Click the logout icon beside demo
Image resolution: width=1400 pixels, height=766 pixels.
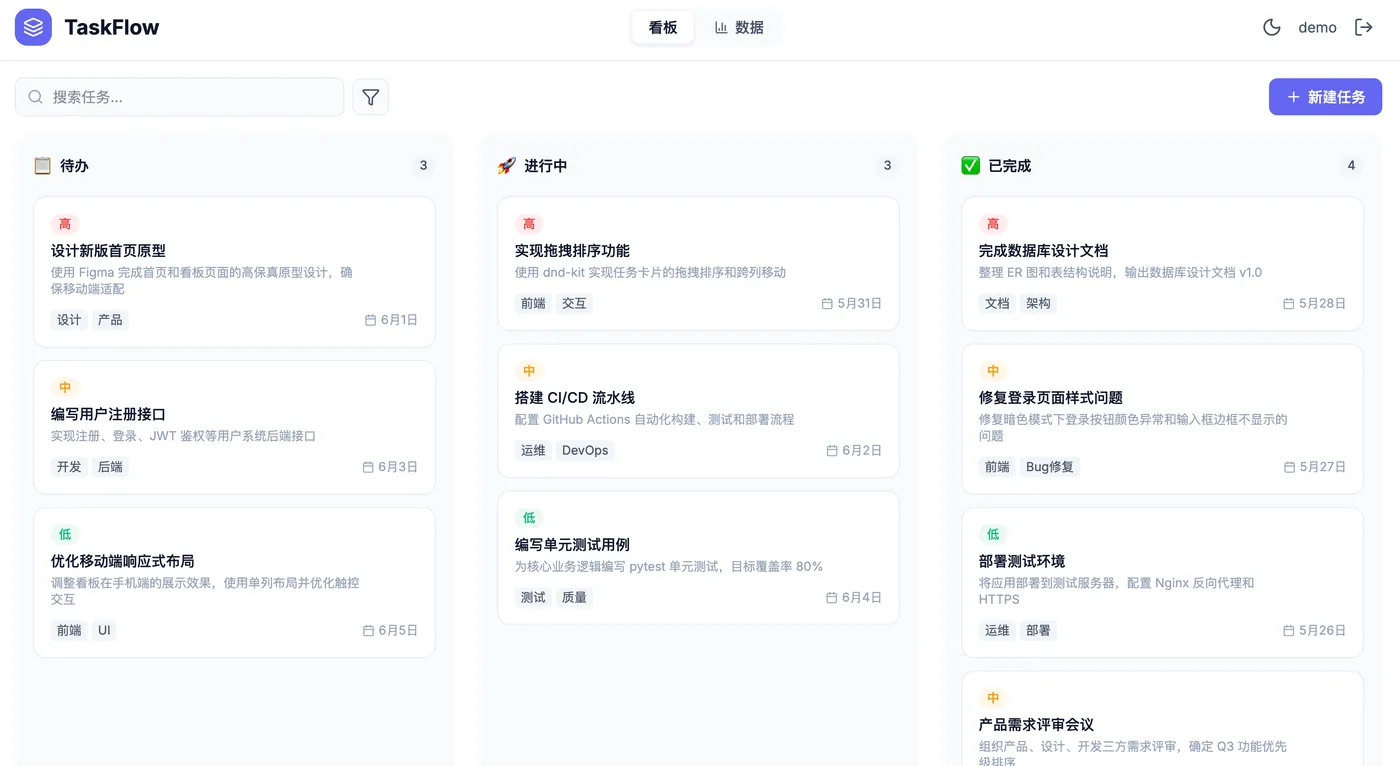tap(1363, 27)
